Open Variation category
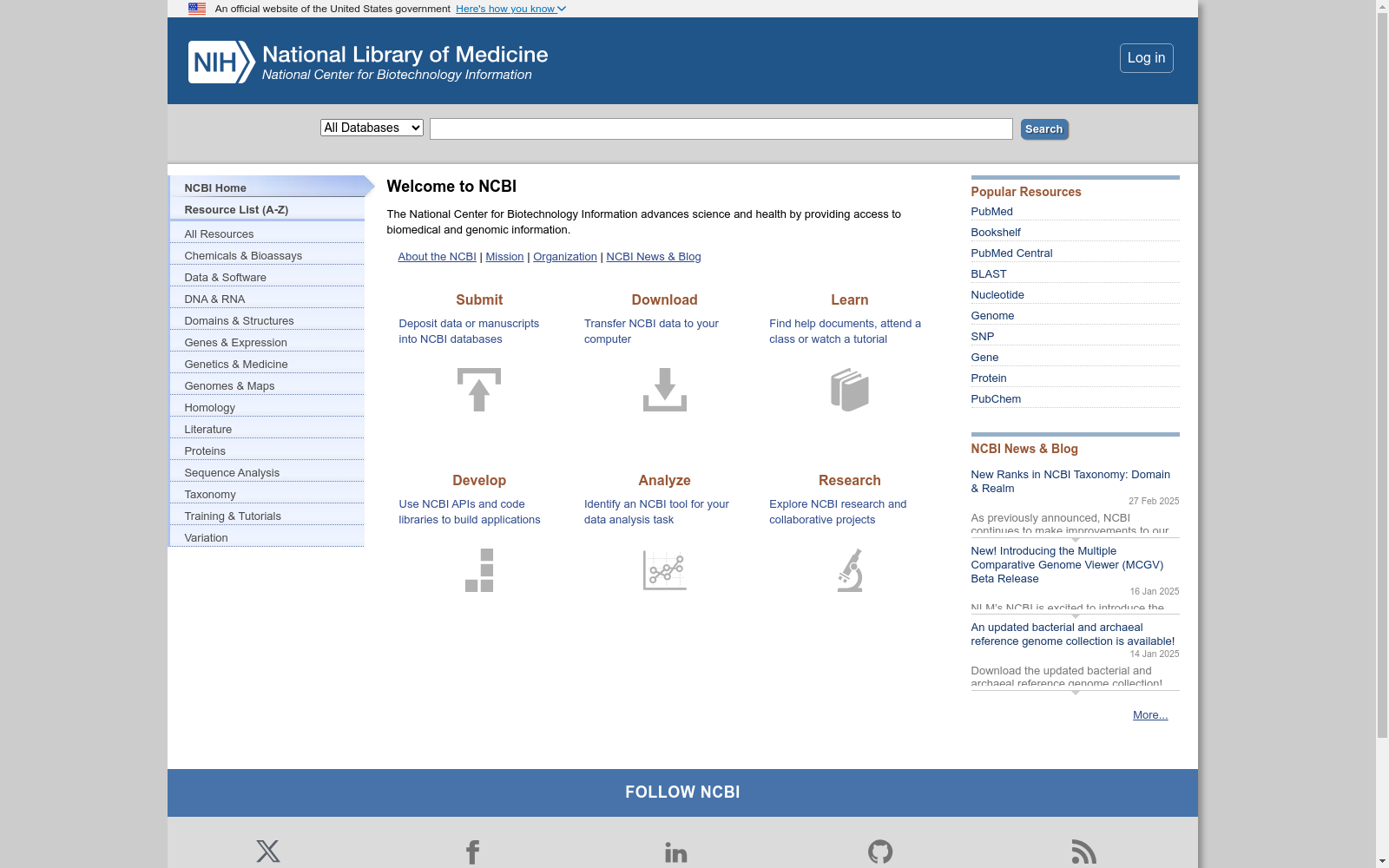This screenshot has height=868, width=1389. 267,537
